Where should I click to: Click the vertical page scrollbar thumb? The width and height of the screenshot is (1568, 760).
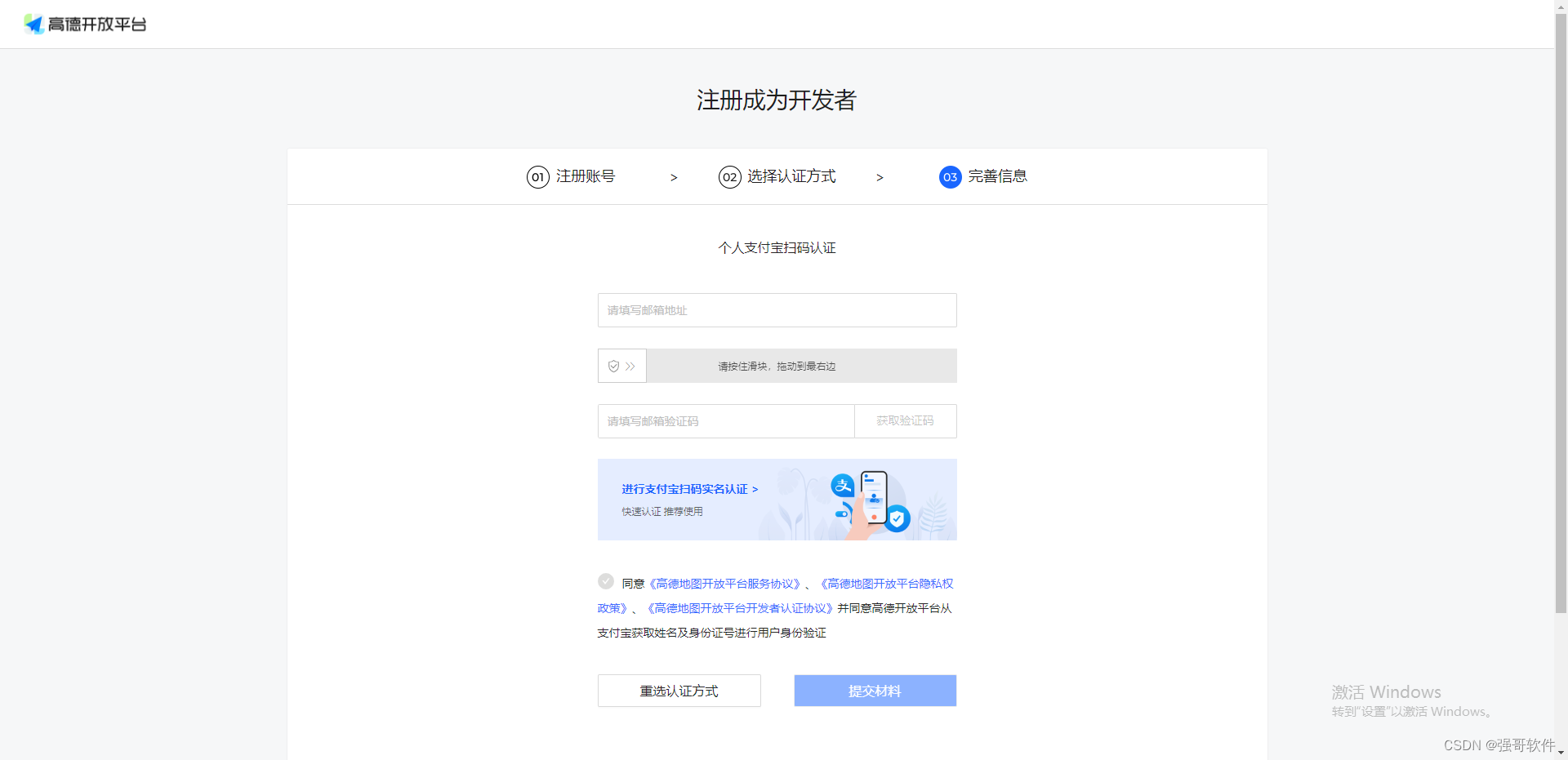pyautogui.click(x=1561, y=313)
